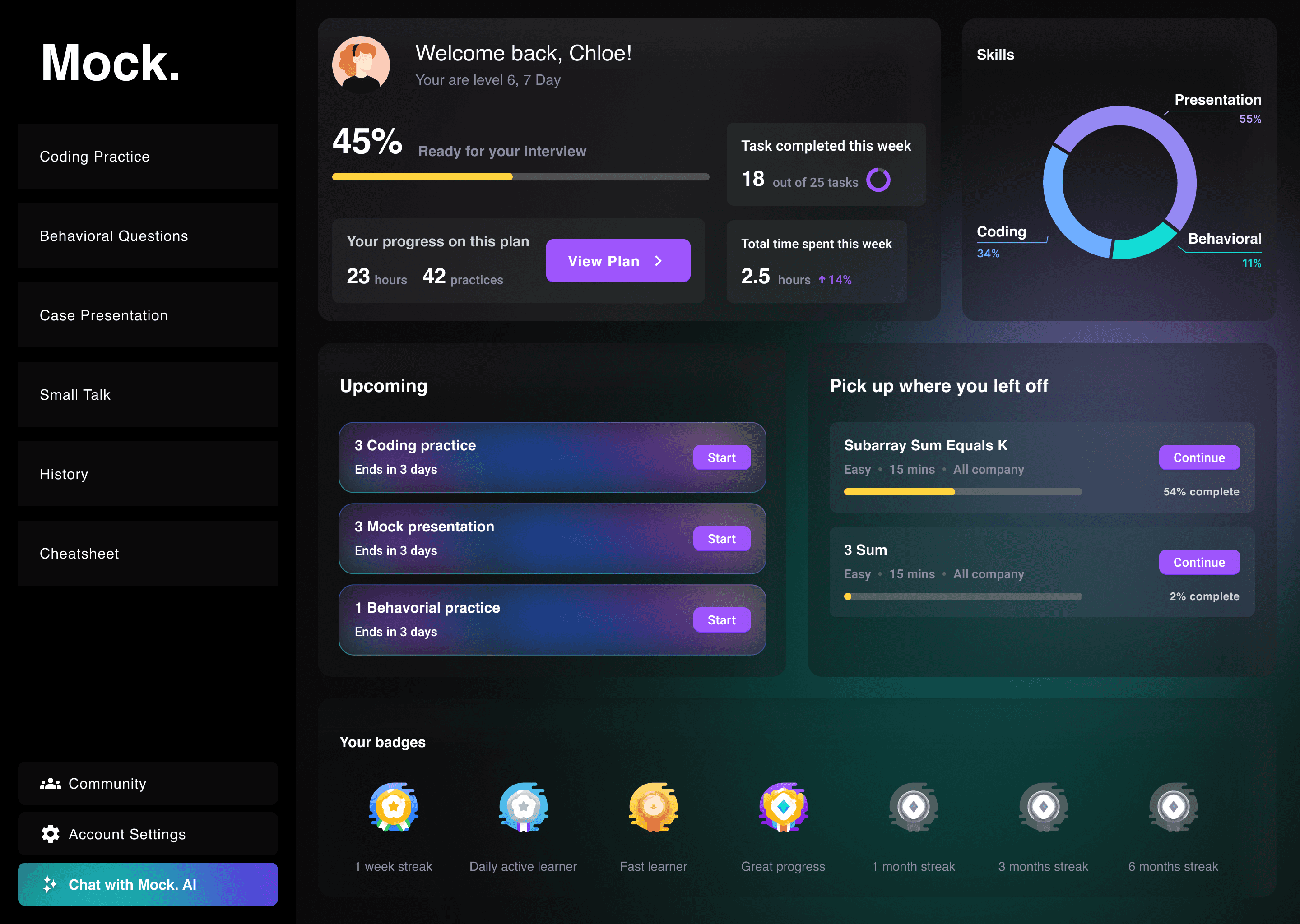Click the 6 months streak badge icon
1300x924 pixels.
[x=1173, y=807]
